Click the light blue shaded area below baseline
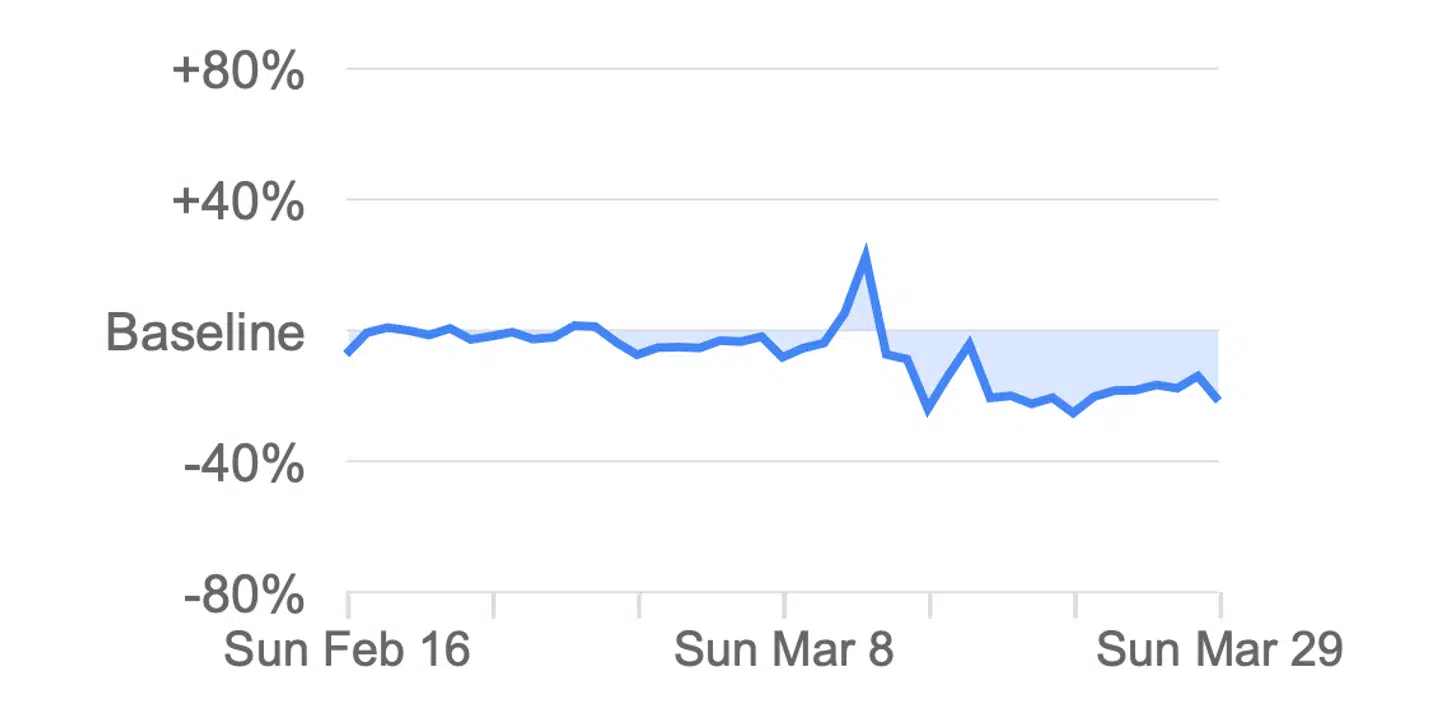Image resolution: width=1440 pixels, height=705 pixels. tap(1100, 360)
